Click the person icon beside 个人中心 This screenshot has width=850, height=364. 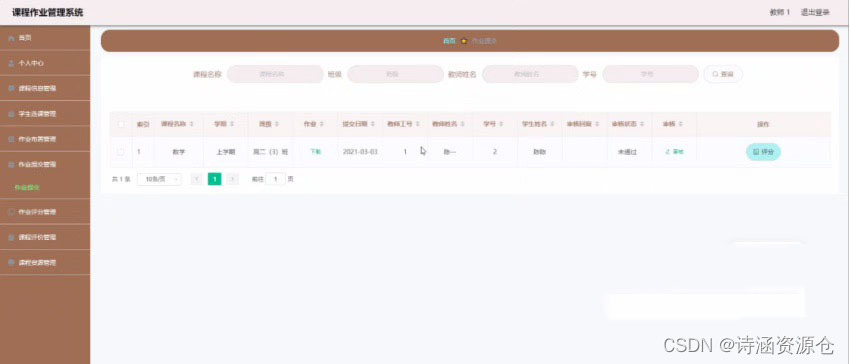[11, 63]
